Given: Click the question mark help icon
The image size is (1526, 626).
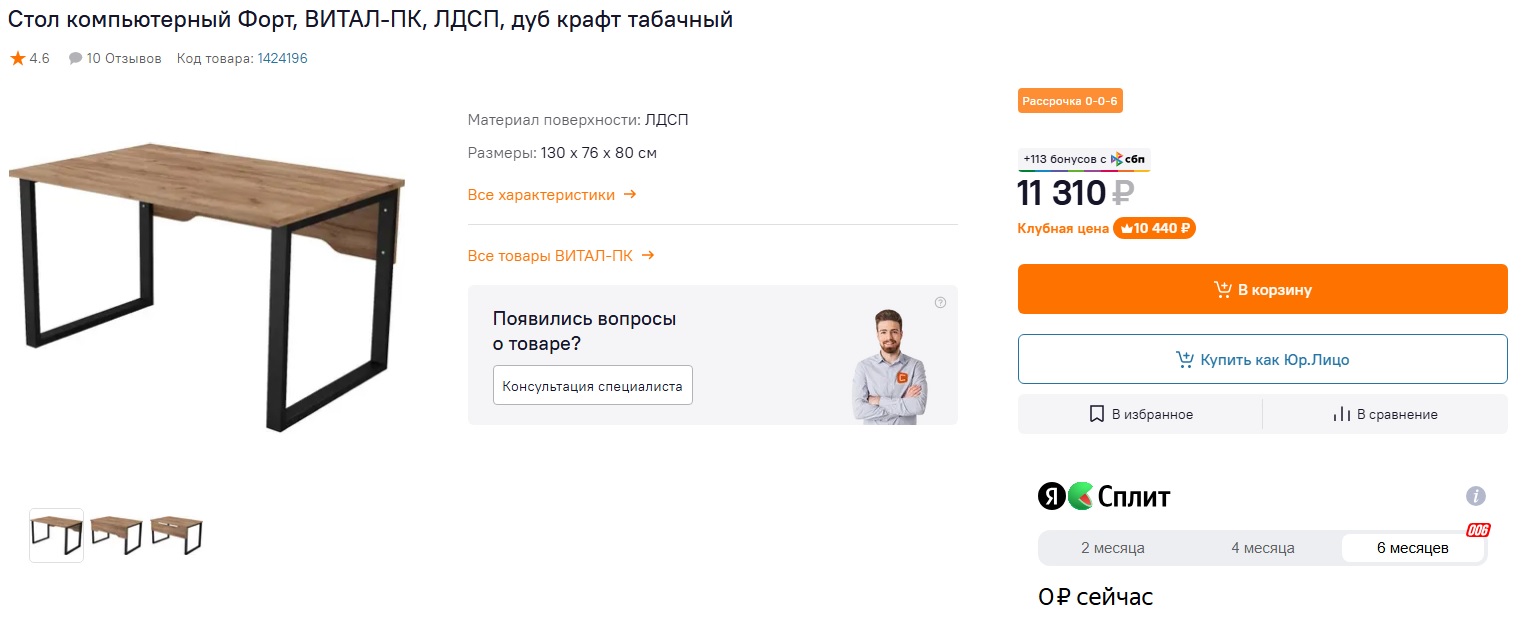Looking at the screenshot, I should [940, 303].
